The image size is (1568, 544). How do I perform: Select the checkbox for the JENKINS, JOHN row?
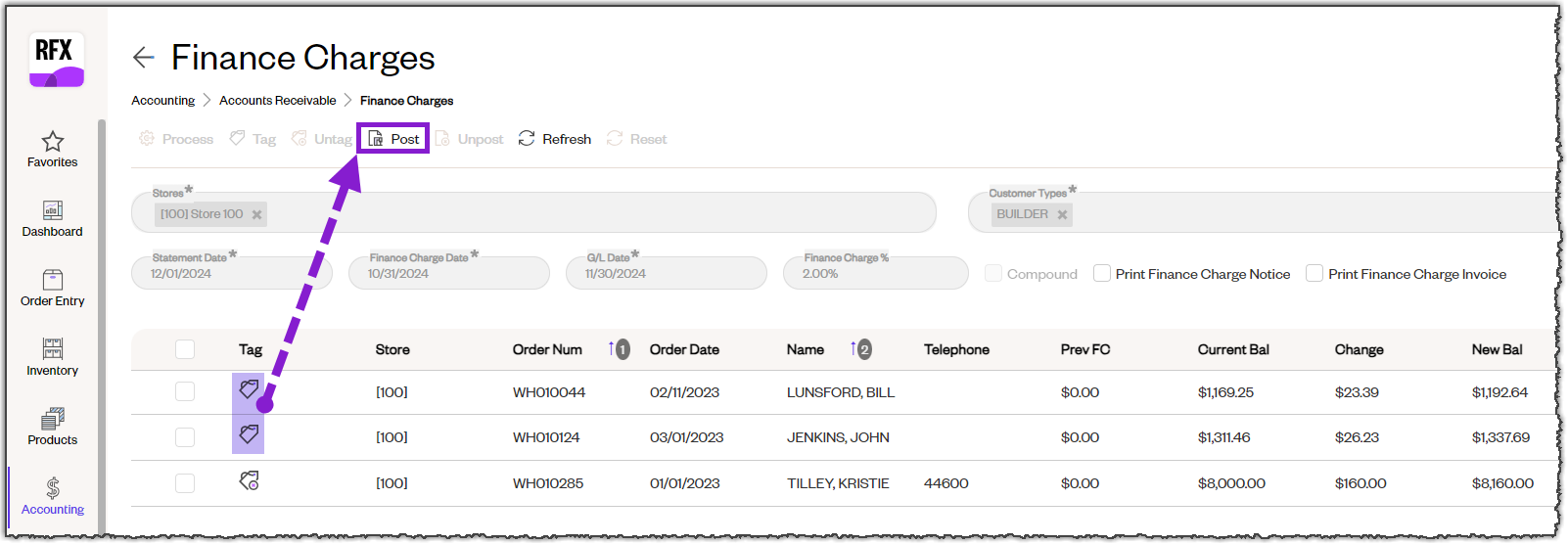[x=185, y=437]
